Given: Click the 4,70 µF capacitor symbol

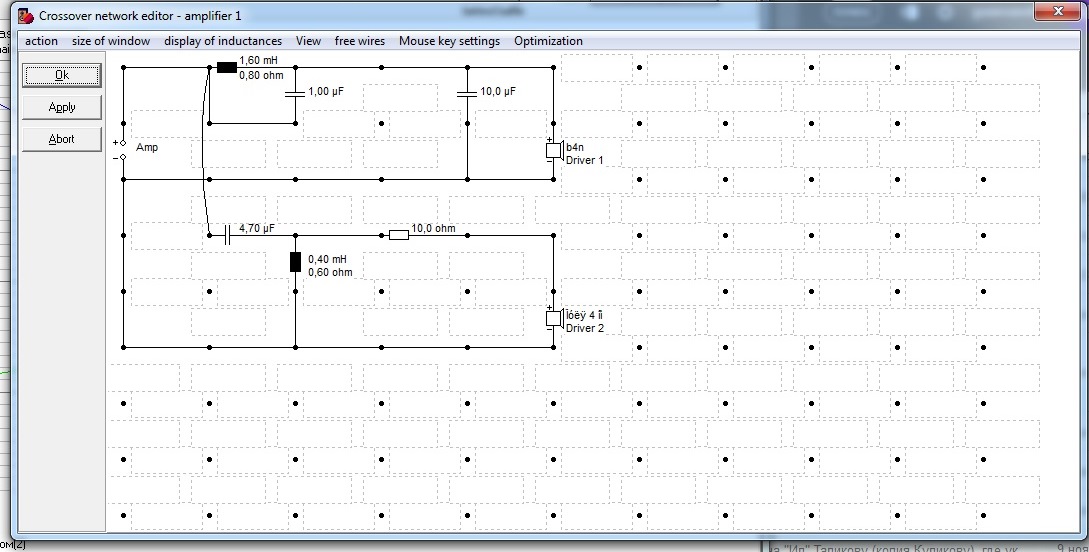Looking at the screenshot, I should (x=227, y=235).
